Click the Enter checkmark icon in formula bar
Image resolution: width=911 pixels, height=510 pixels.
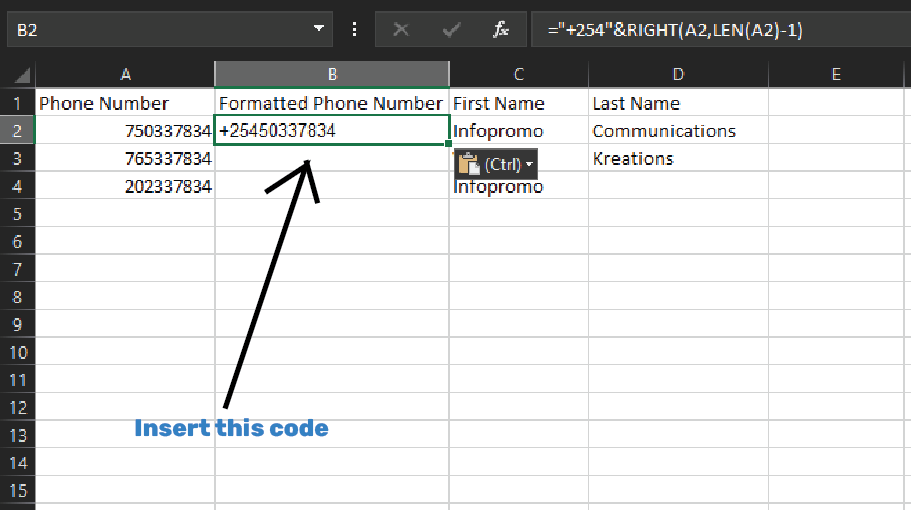pos(451,29)
